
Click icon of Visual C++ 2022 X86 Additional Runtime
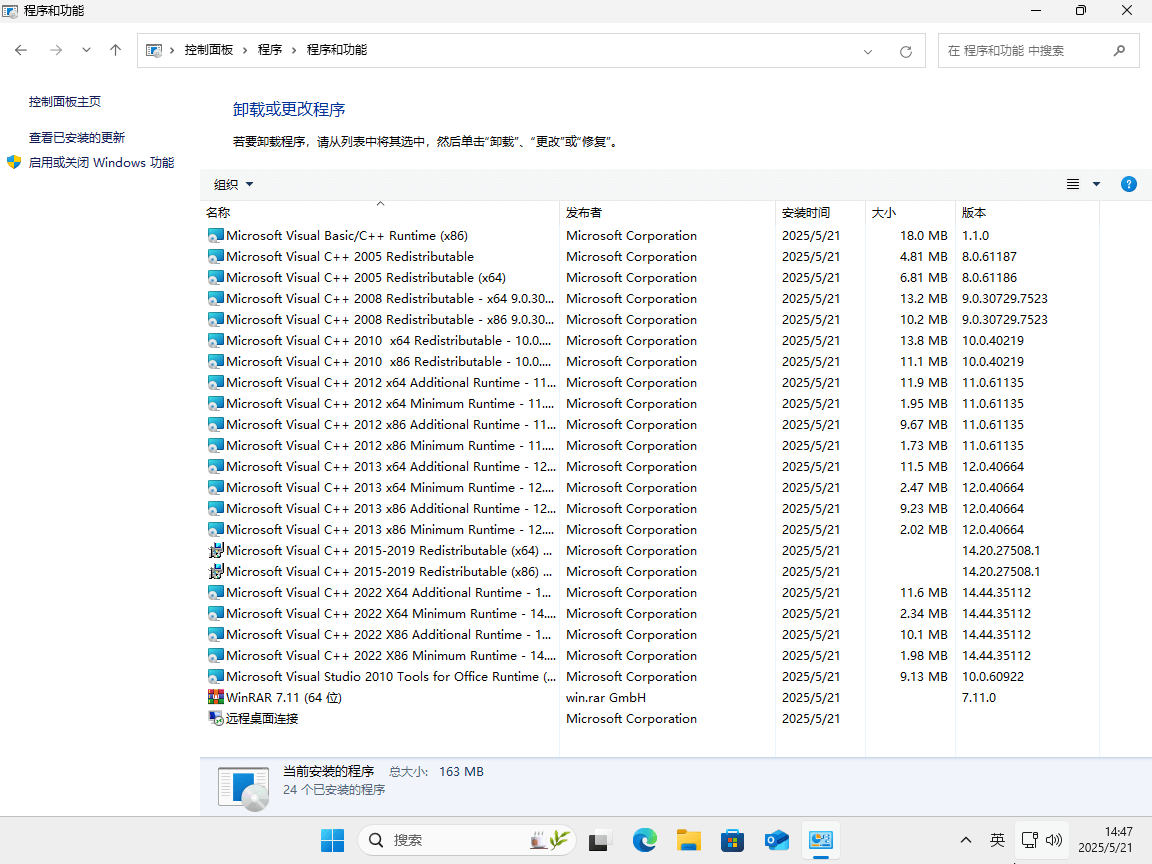[215, 635]
